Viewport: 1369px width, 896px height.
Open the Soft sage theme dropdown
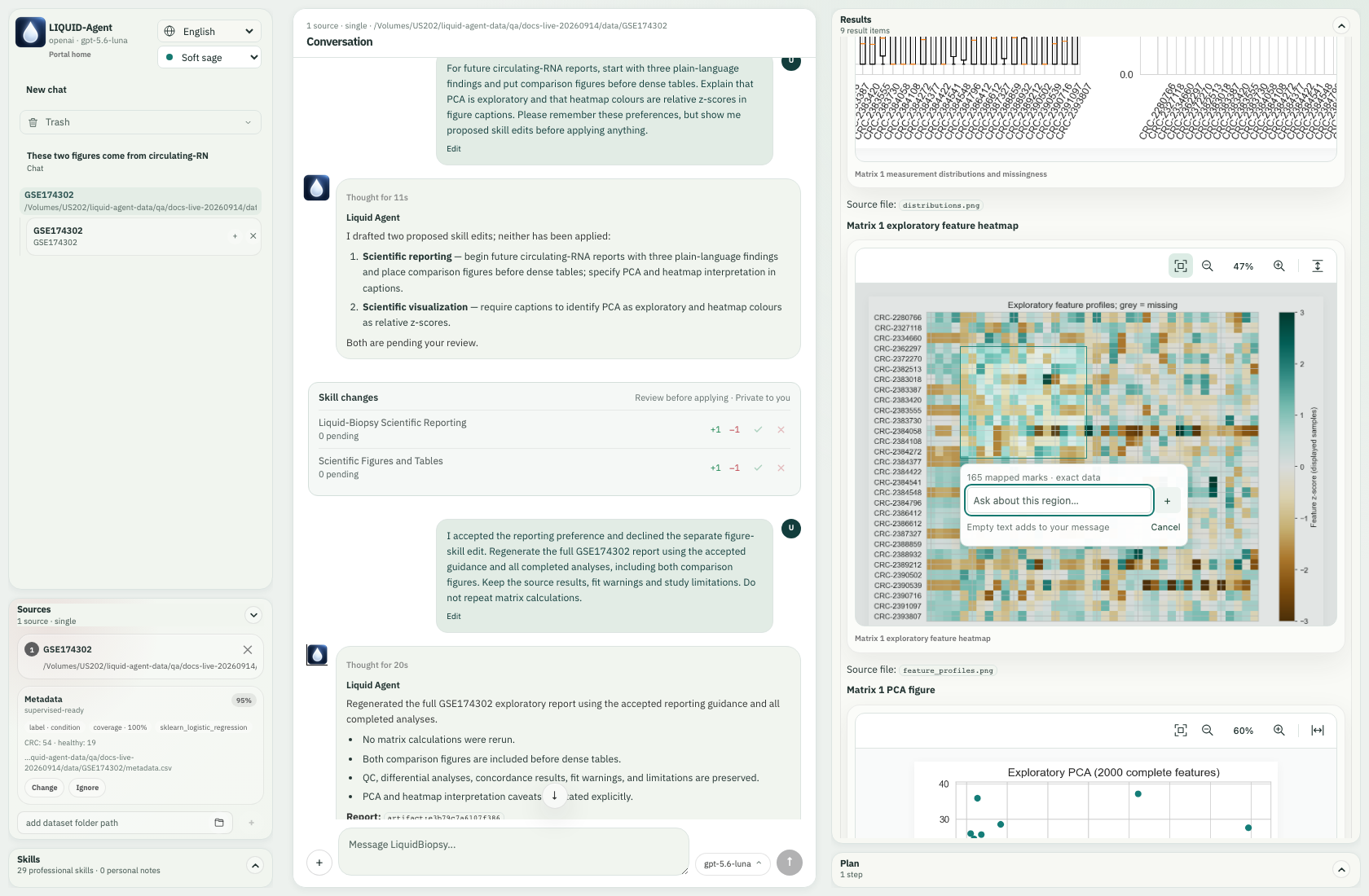point(209,57)
